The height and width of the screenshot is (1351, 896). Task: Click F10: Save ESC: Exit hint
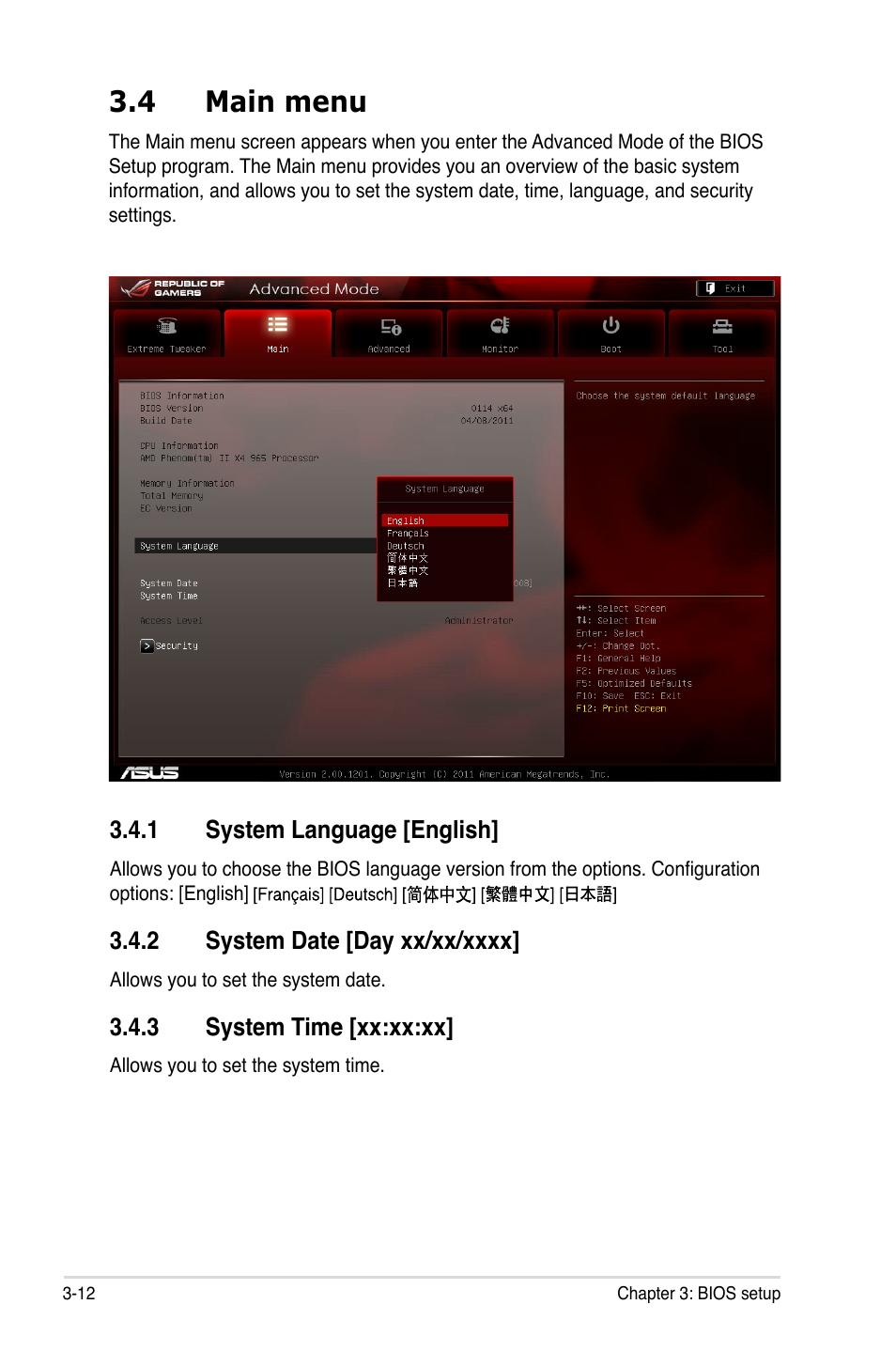pyautogui.click(x=629, y=696)
